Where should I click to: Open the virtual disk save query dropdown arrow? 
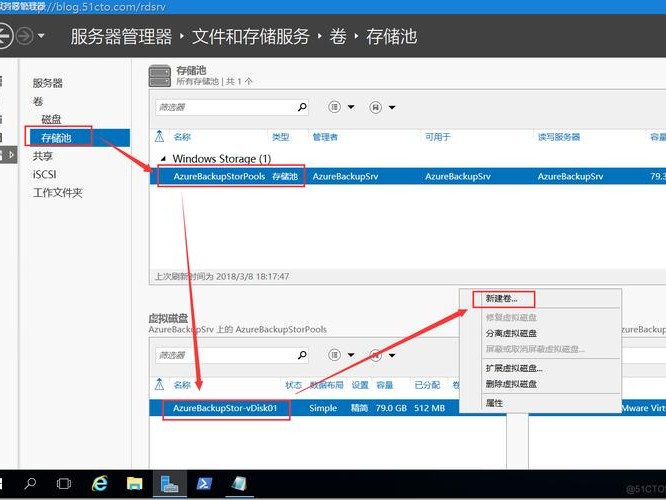(392, 355)
